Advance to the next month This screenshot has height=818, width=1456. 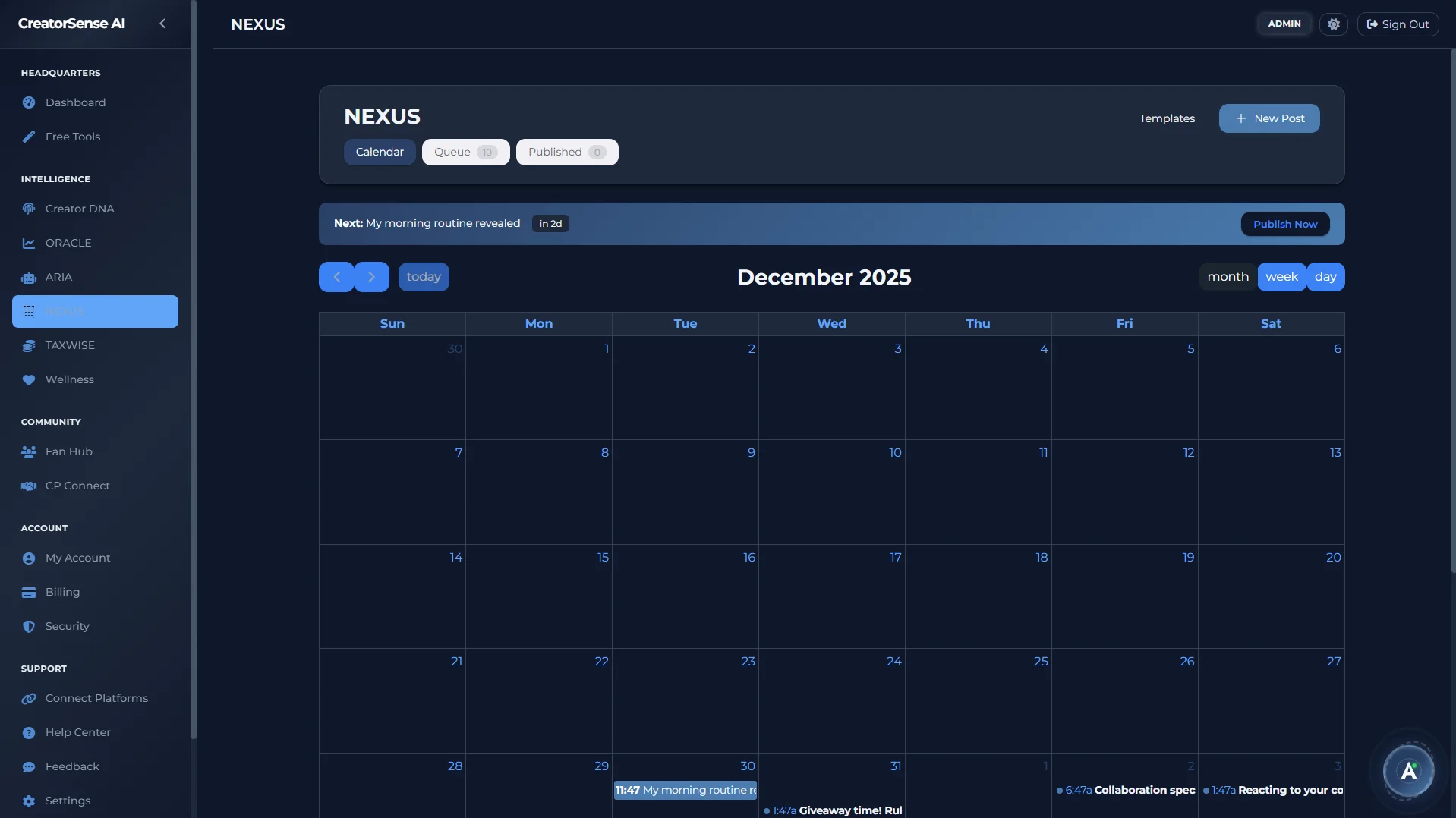(371, 276)
